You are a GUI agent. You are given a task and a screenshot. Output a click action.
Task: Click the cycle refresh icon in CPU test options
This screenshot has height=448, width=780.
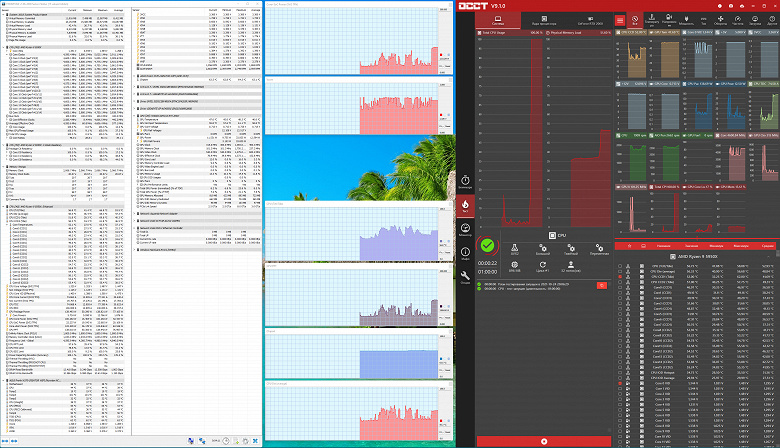pos(543,267)
